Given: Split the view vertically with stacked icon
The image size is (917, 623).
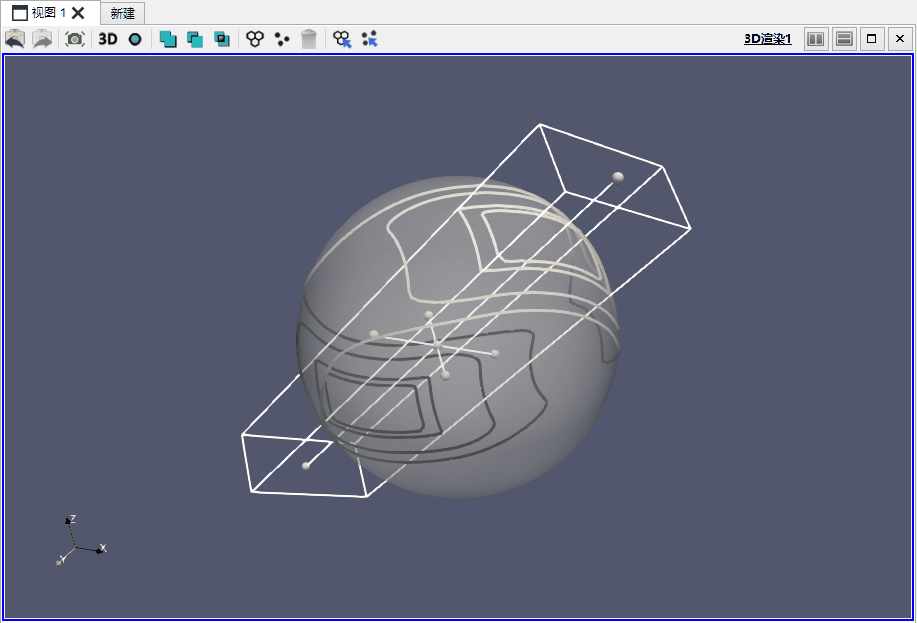Looking at the screenshot, I should pos(844,39).
